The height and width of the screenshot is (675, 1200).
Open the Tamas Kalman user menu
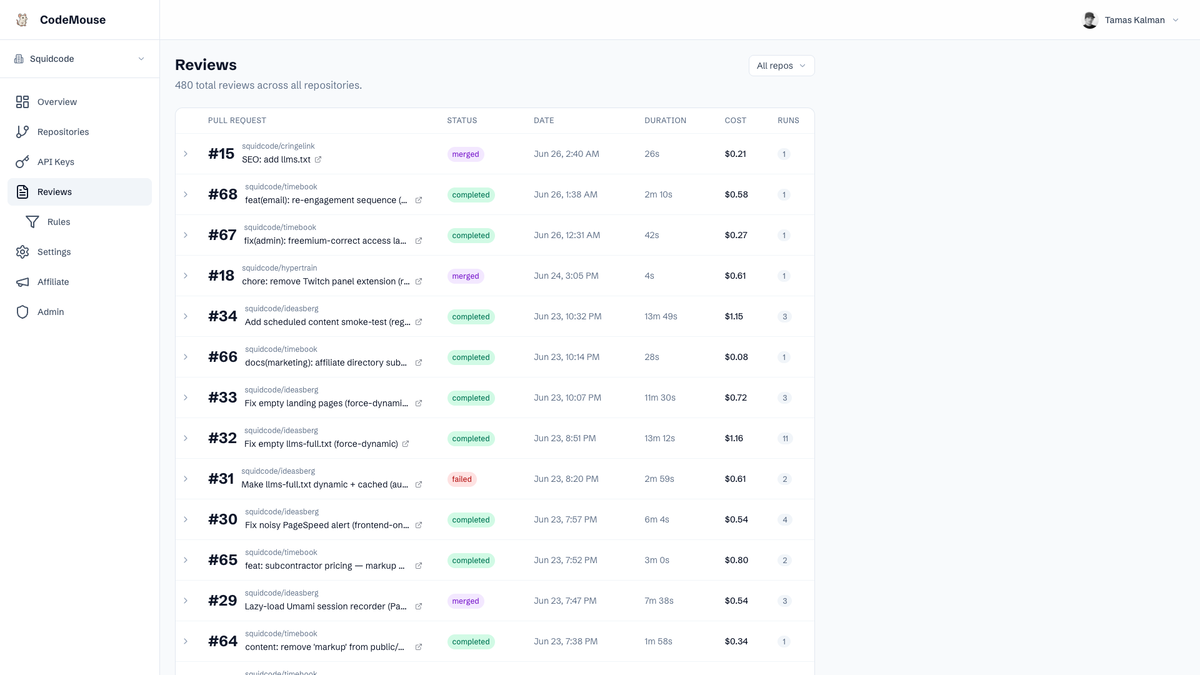(x=1131, y=20)
